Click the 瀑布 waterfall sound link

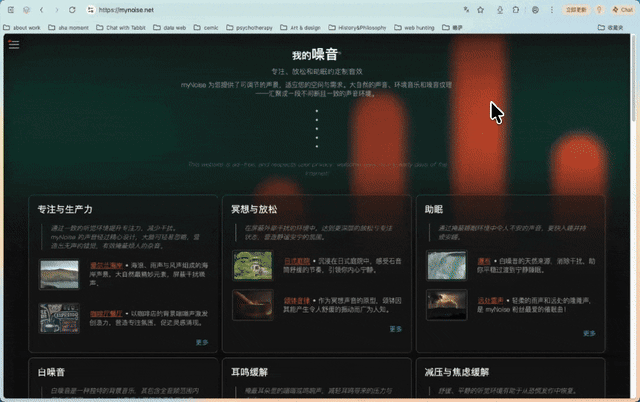484,261
